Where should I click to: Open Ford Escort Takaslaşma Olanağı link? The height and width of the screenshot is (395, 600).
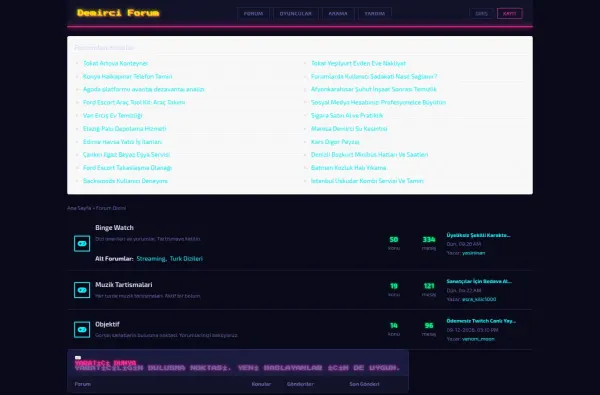[127, 168]
